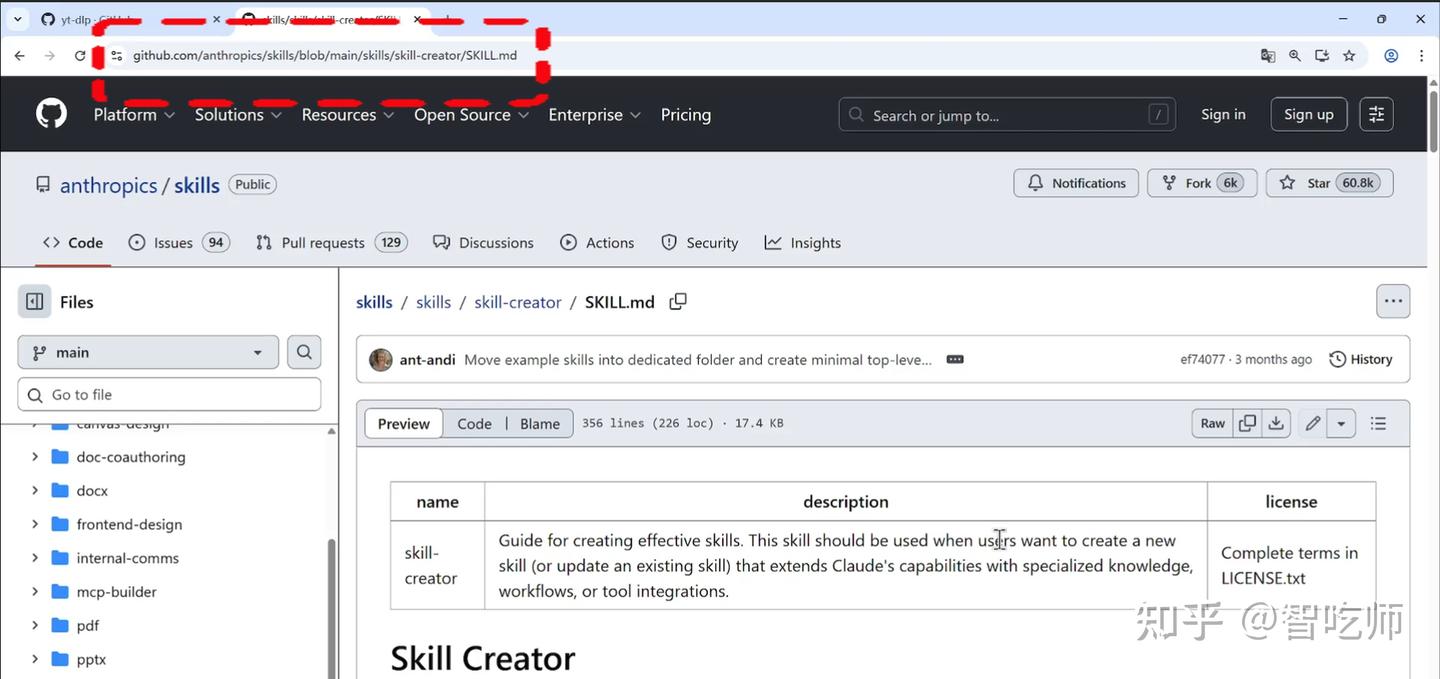Image resolution: width=1440 pixels, height=679 pixels.
Task: Open the mcp-builder folder
Action: 117,592
